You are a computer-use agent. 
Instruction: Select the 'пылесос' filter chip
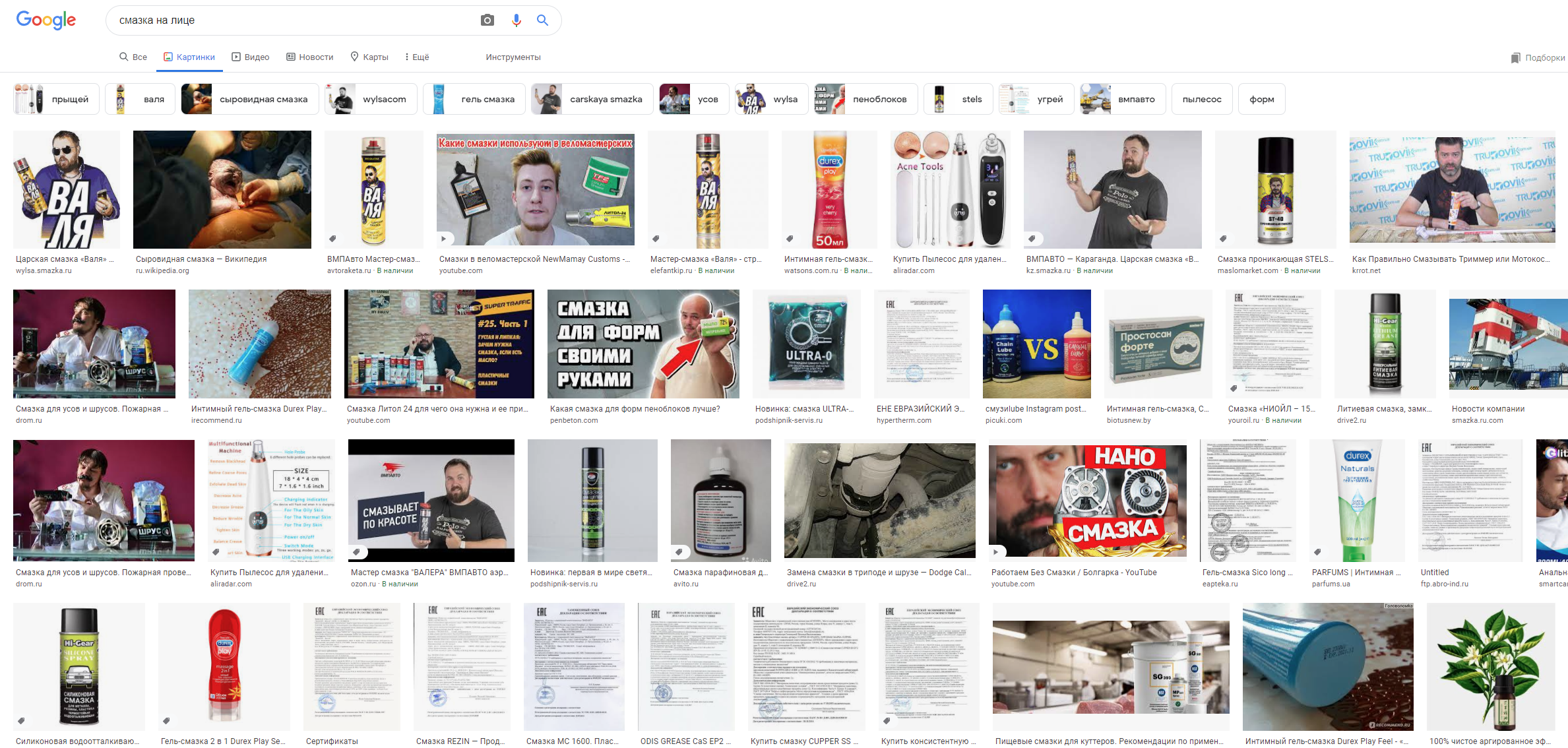click(x=1202, y=99)
